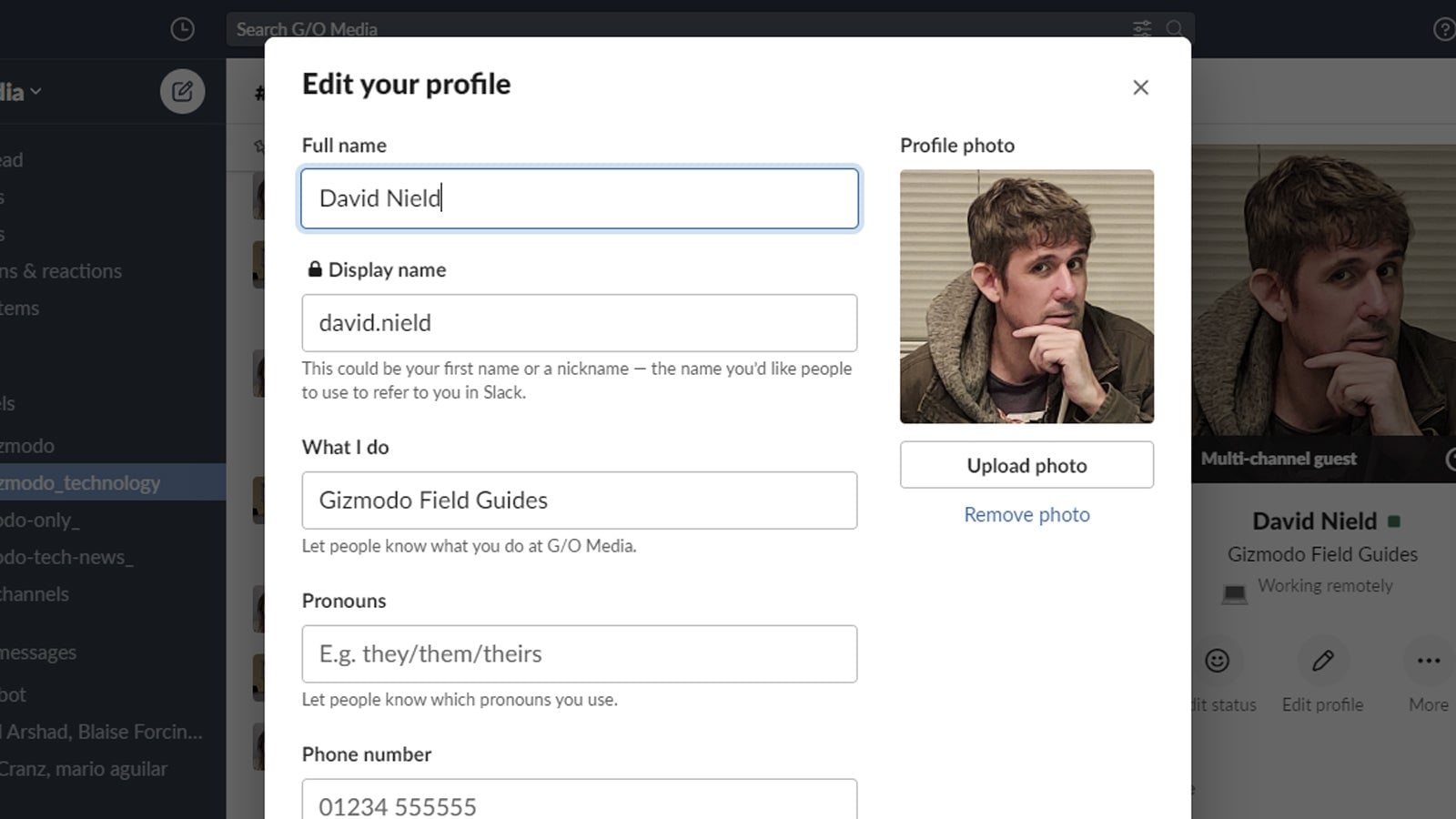
Task: Select the Edit profile pencil icon
Action: [1322, 660]
